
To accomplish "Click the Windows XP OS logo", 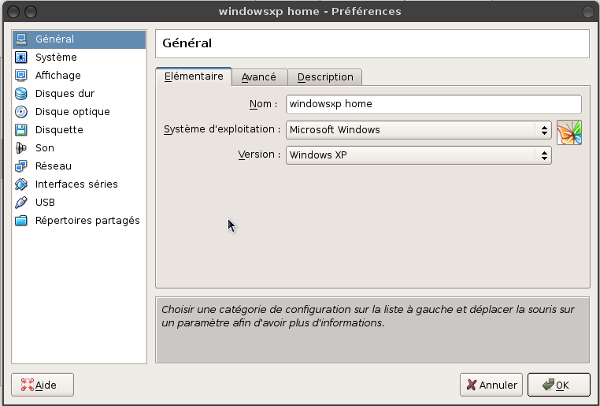I will [569, 133].
